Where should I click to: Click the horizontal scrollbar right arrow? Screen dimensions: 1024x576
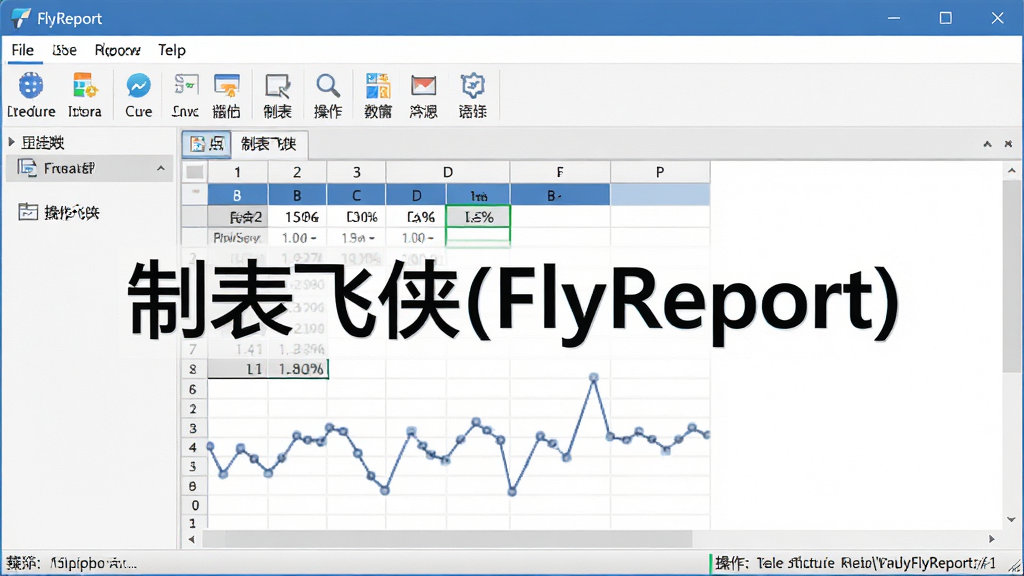coord(992,539)
